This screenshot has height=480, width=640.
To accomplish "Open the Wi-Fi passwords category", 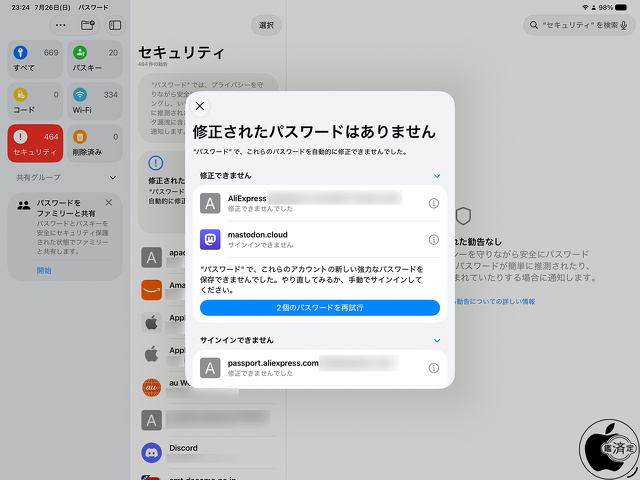I will pyautogui.click(x=95, y=101).
